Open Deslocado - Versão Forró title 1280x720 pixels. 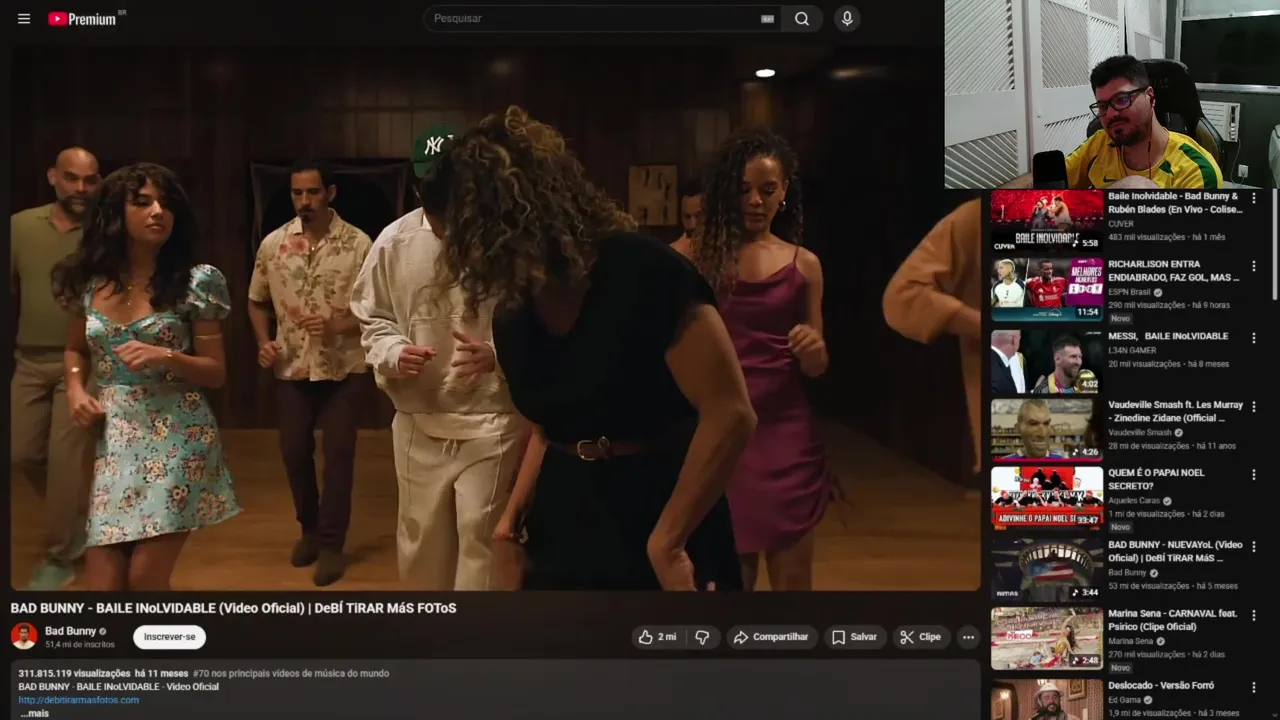tap(1161, 685)
